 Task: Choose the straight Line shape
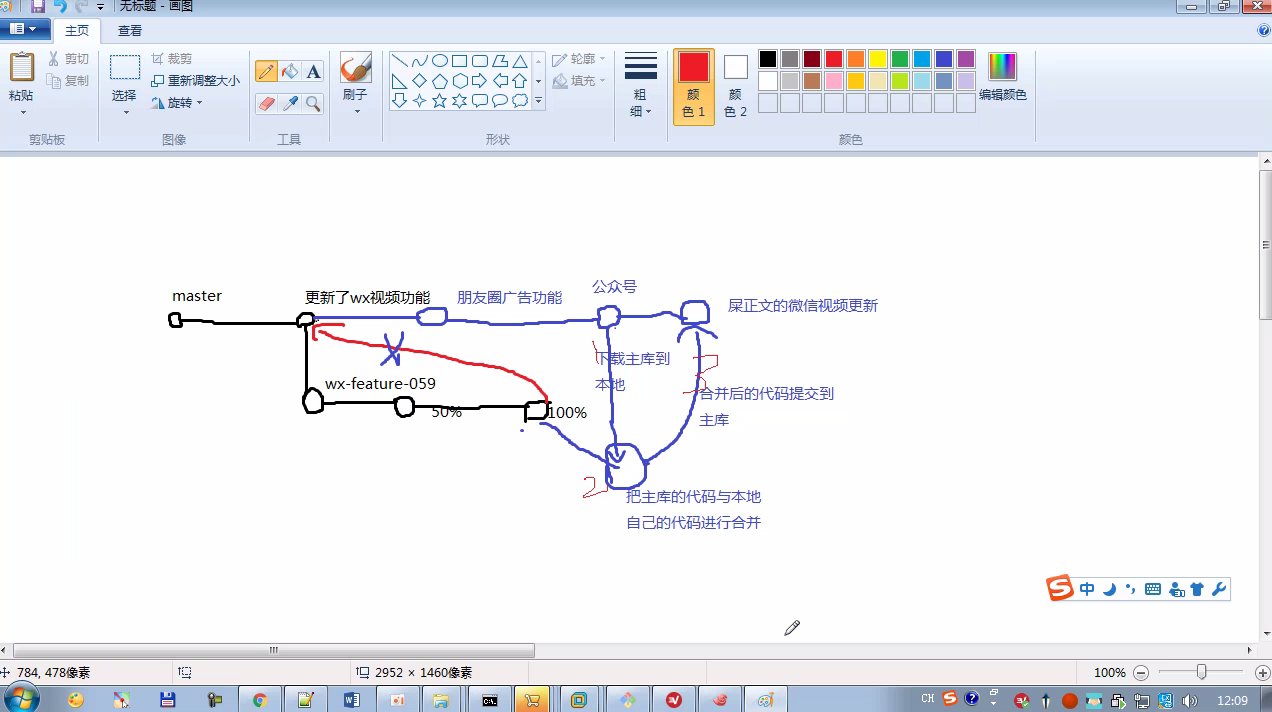[x=400, y=61]
